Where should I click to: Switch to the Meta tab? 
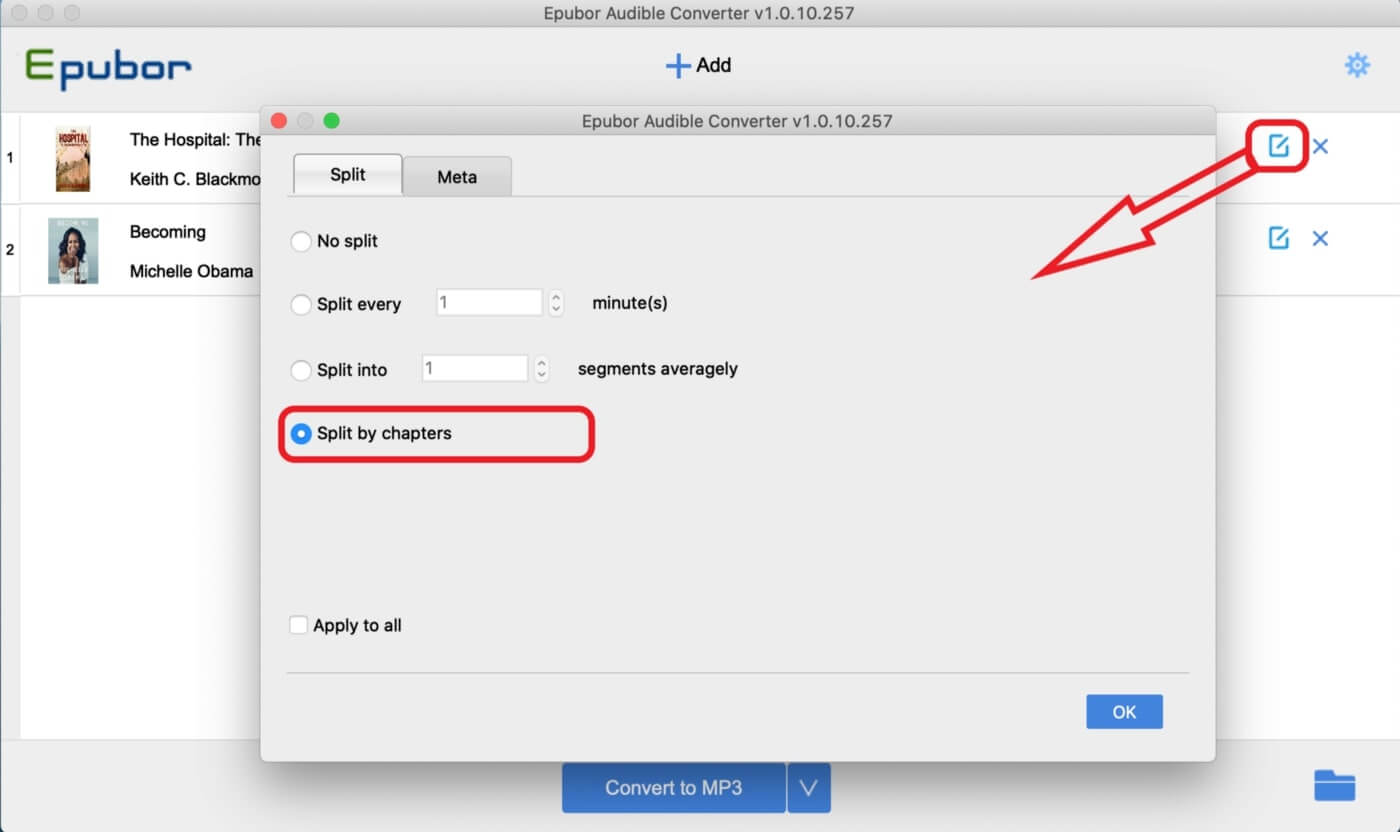tap(457, 177)
